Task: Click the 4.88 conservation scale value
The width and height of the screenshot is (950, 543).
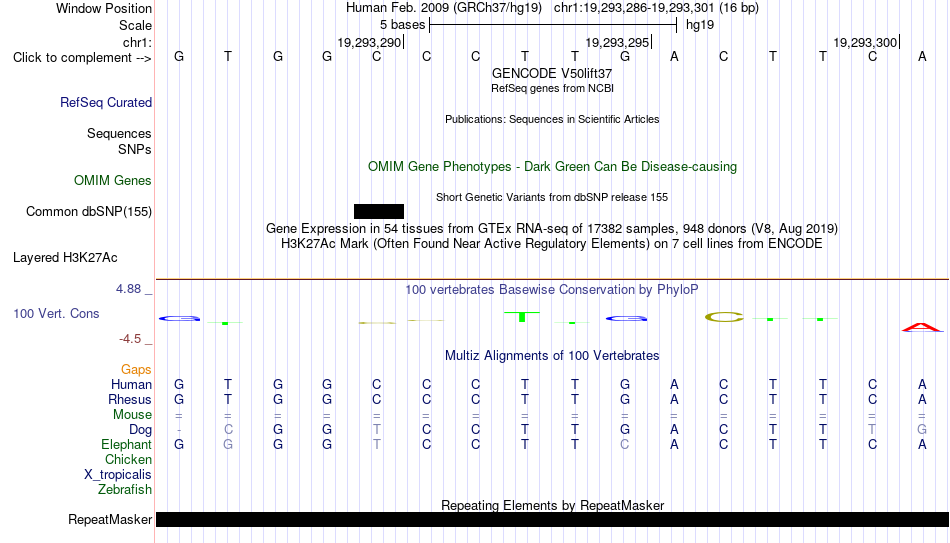Action: pyautogui.click(x=128, y=289)
